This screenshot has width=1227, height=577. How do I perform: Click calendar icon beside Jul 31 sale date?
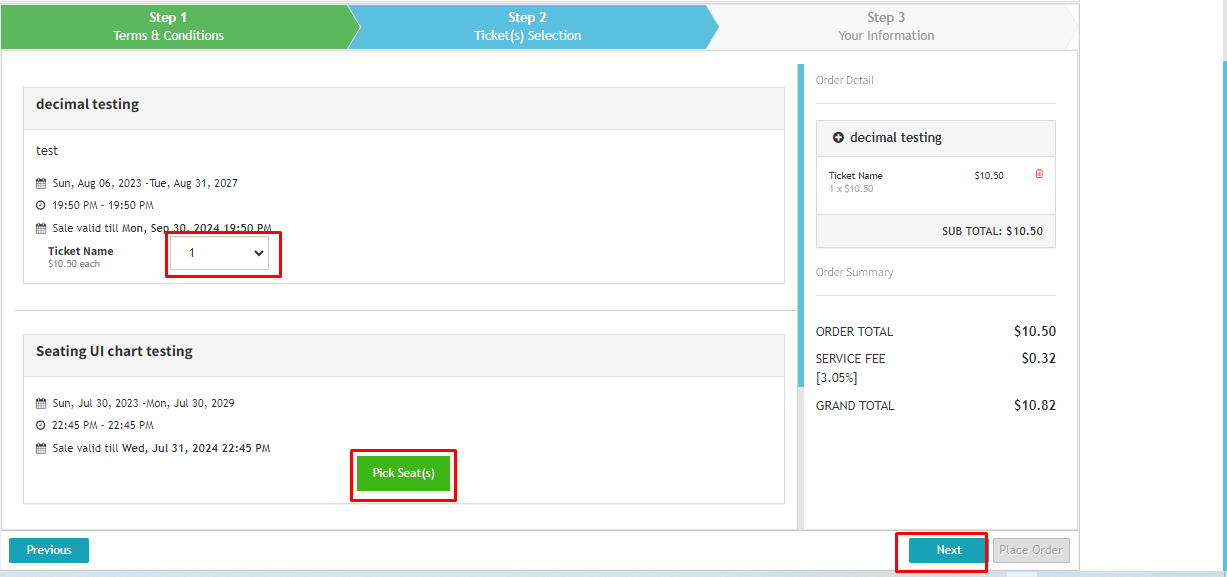tap(41, 449)
